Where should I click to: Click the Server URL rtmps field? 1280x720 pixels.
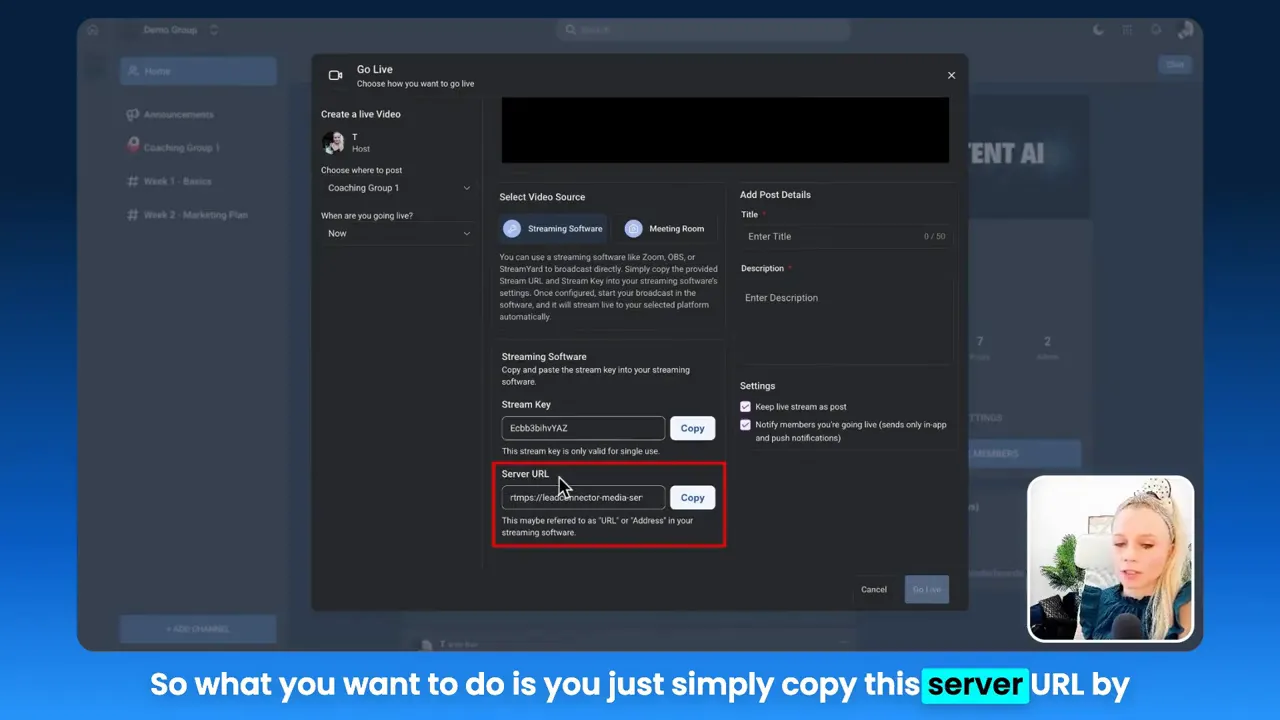(583, 497)
